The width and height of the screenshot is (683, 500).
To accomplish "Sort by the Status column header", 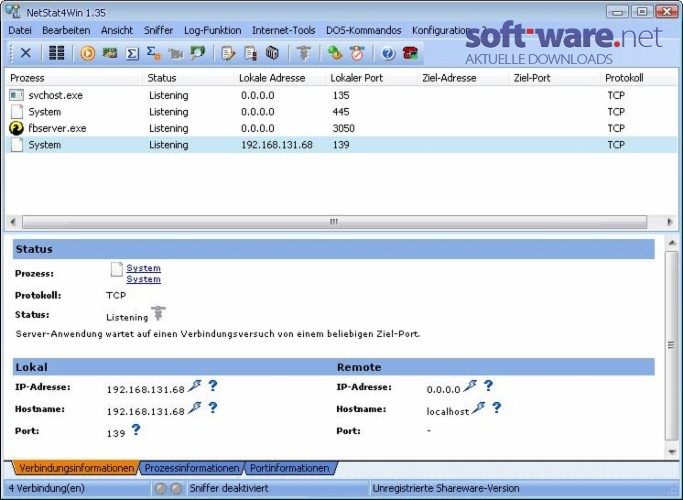I will (188, 78).
